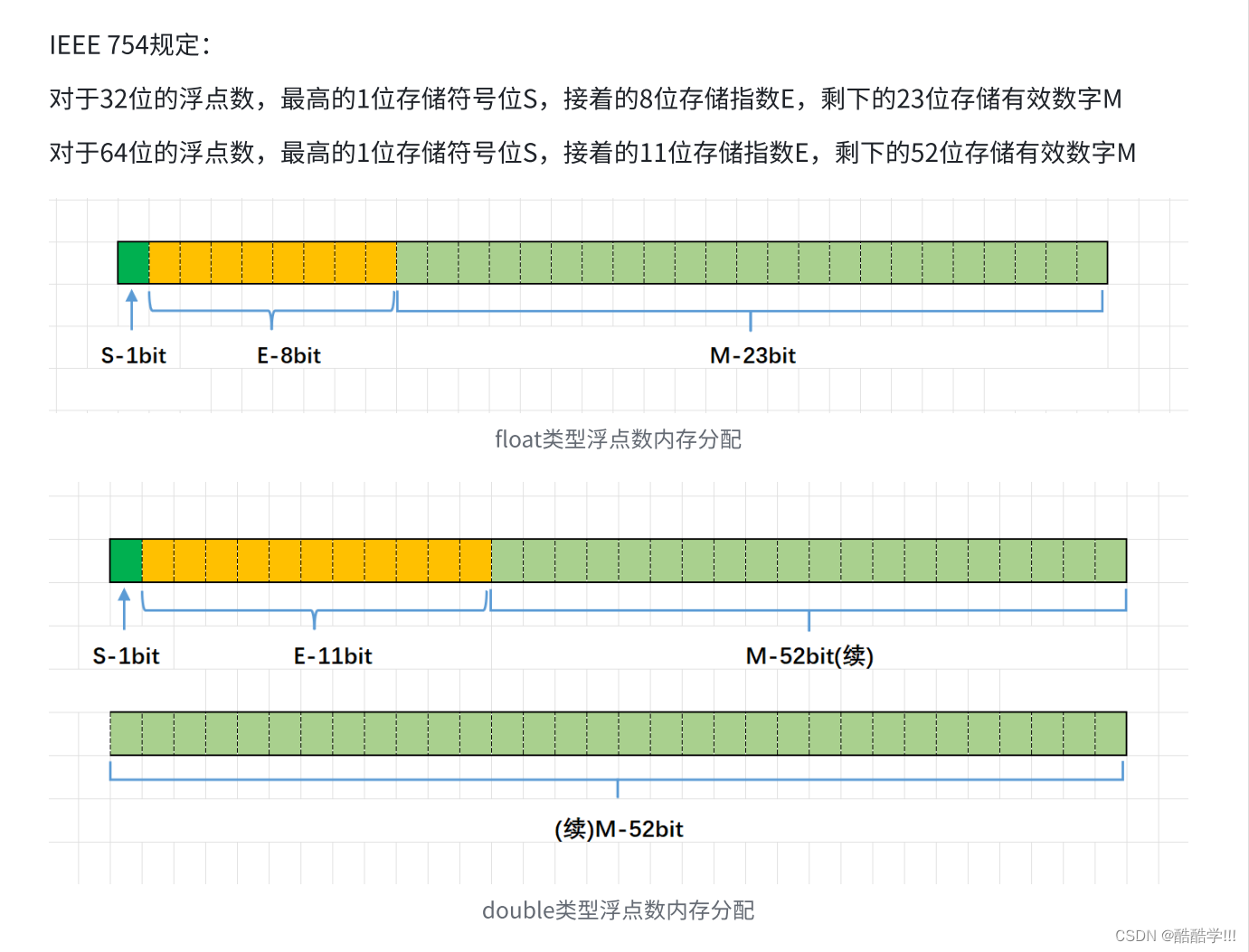Click the 'S-1bit' label in double diagram
Viewport: 1249px width, 952px height.
(x=126, y=655)
